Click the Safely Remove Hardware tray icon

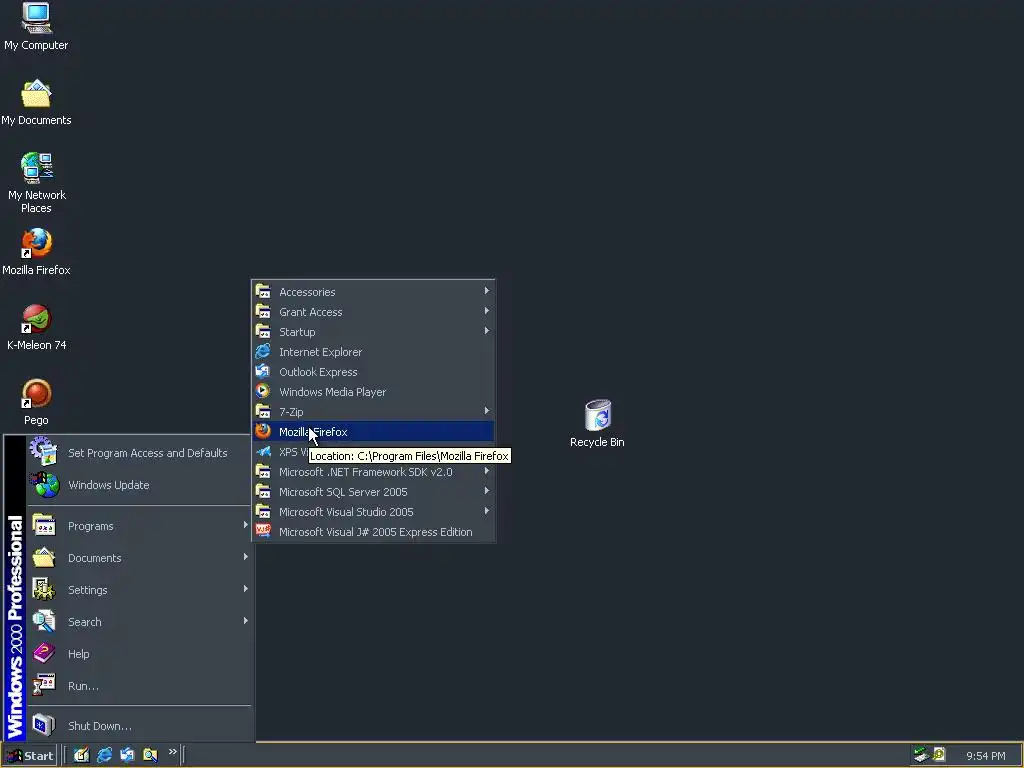(x=921, y=755)
